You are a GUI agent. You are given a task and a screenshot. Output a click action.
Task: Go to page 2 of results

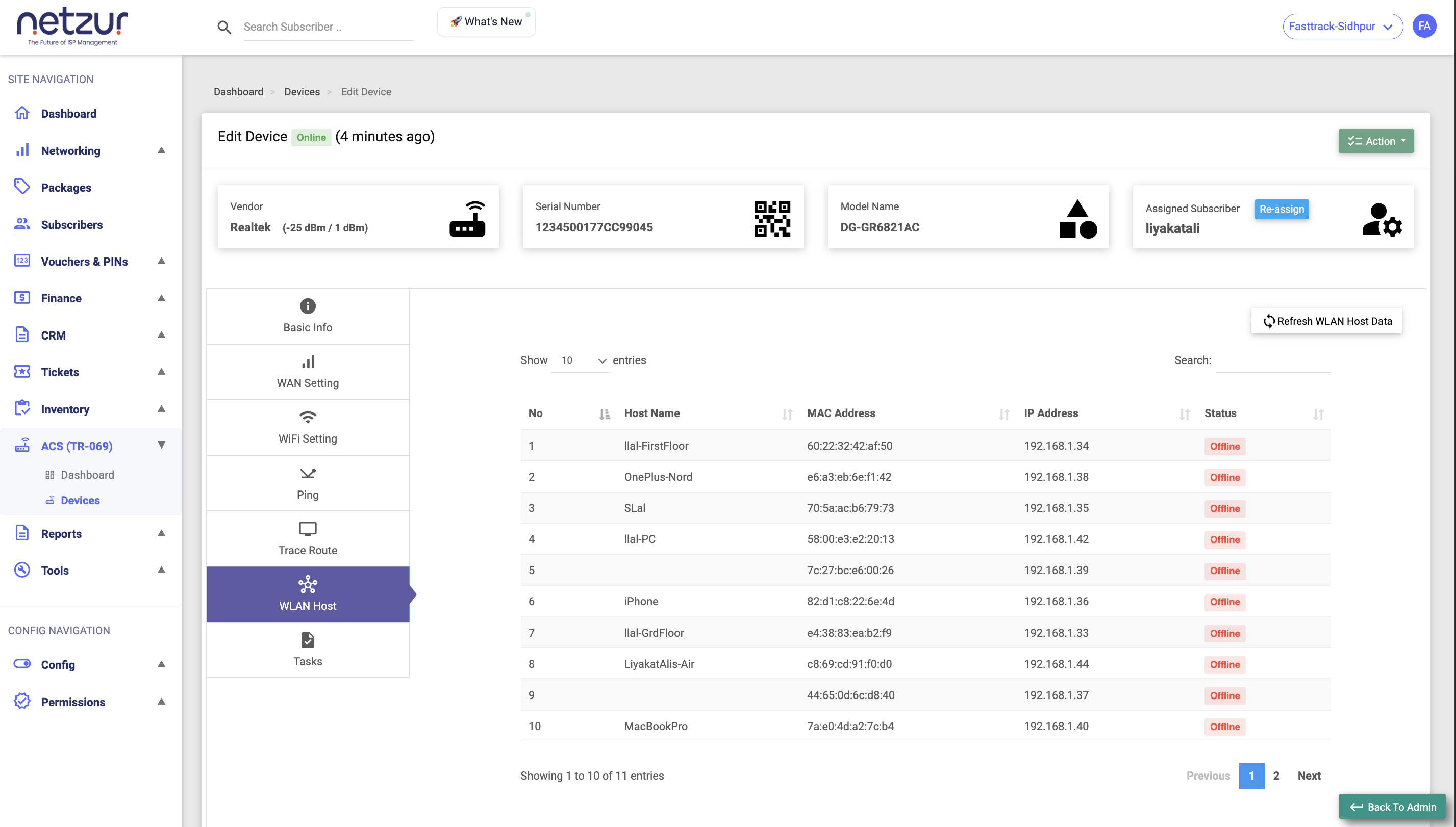pyautogui.click(x=1276, y=776)
